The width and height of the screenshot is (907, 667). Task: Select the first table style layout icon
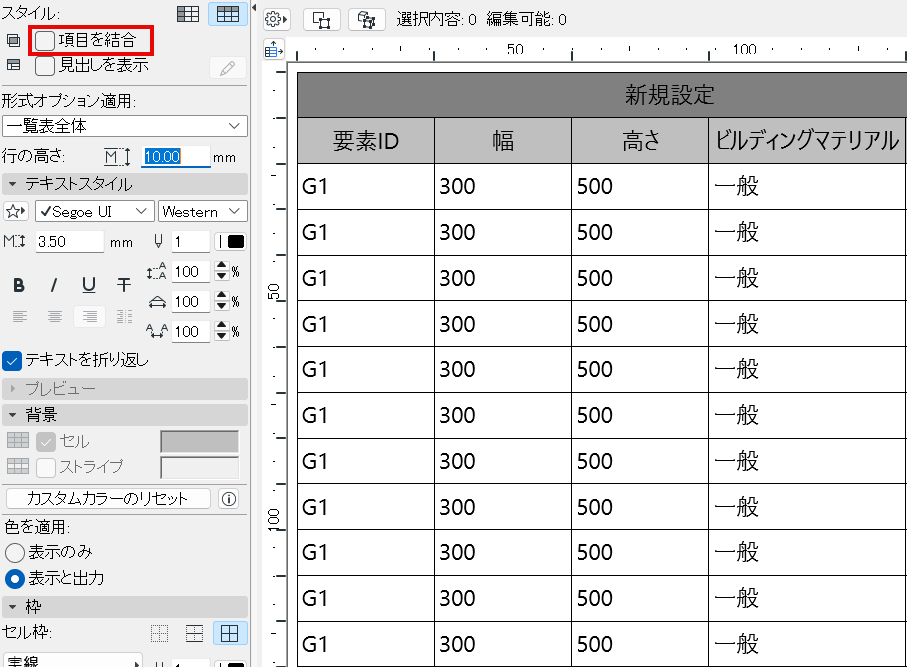click(x=188, y=13)
